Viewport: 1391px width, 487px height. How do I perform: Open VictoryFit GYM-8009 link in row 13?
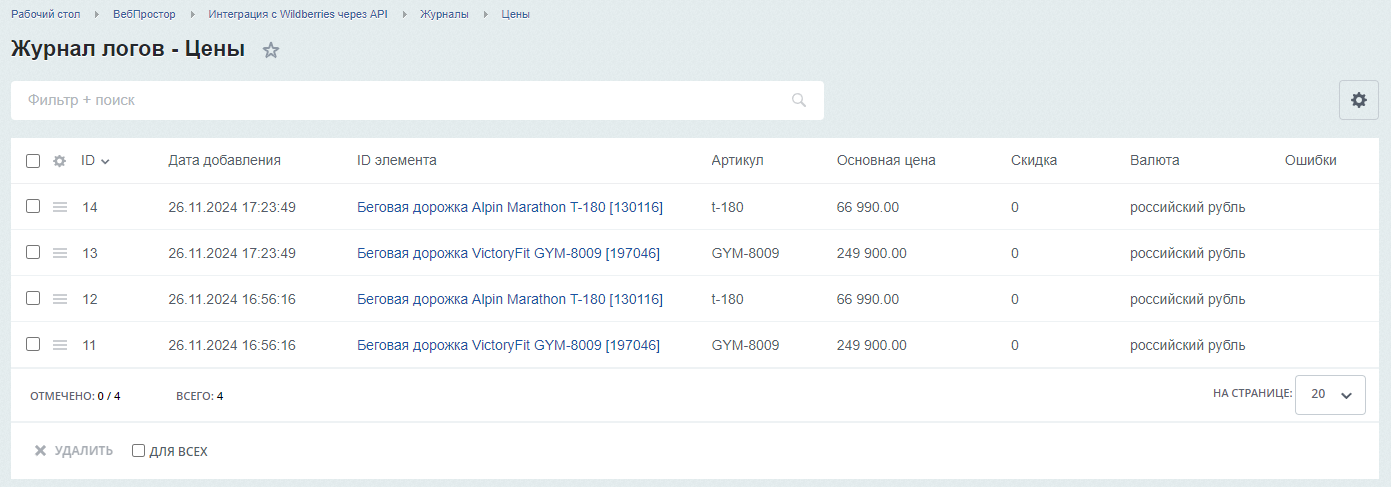tap(508, 253)
